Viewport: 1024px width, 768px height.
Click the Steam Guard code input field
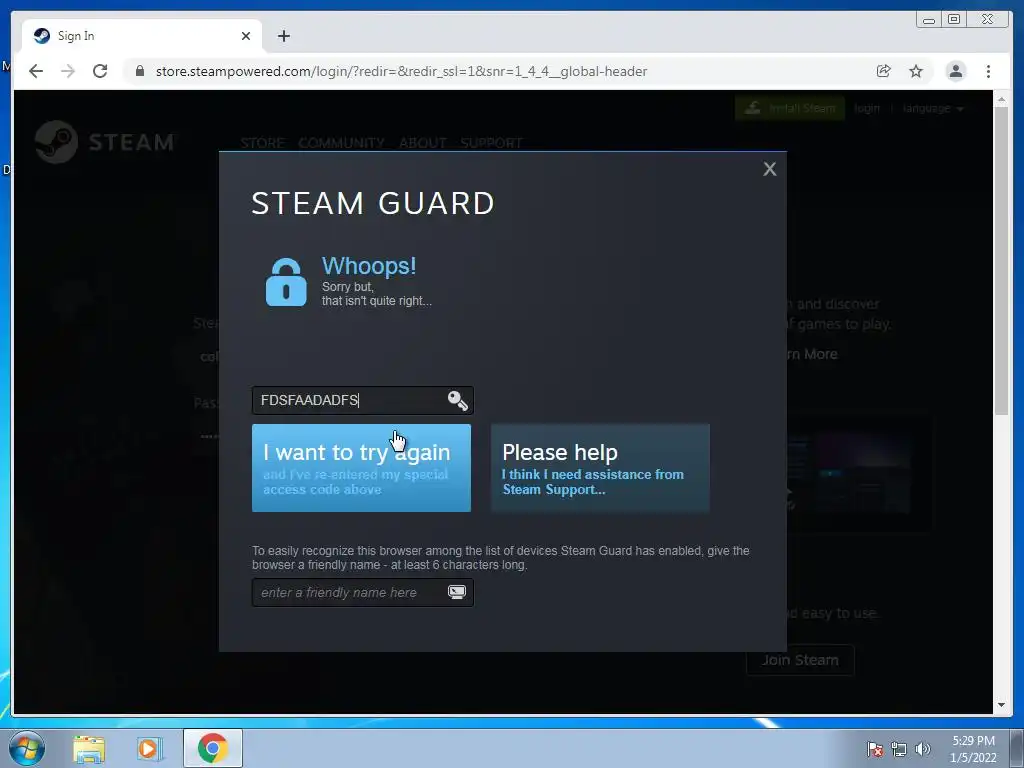362,400
